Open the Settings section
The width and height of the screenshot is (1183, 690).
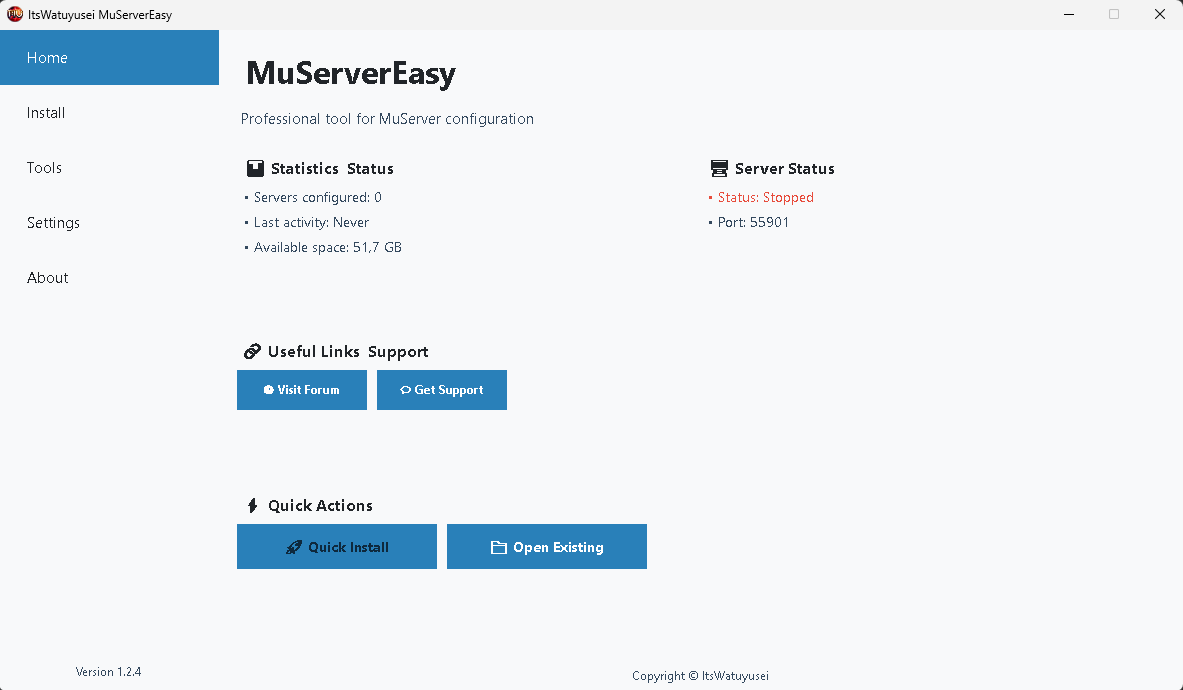click(x=53, y=222)
